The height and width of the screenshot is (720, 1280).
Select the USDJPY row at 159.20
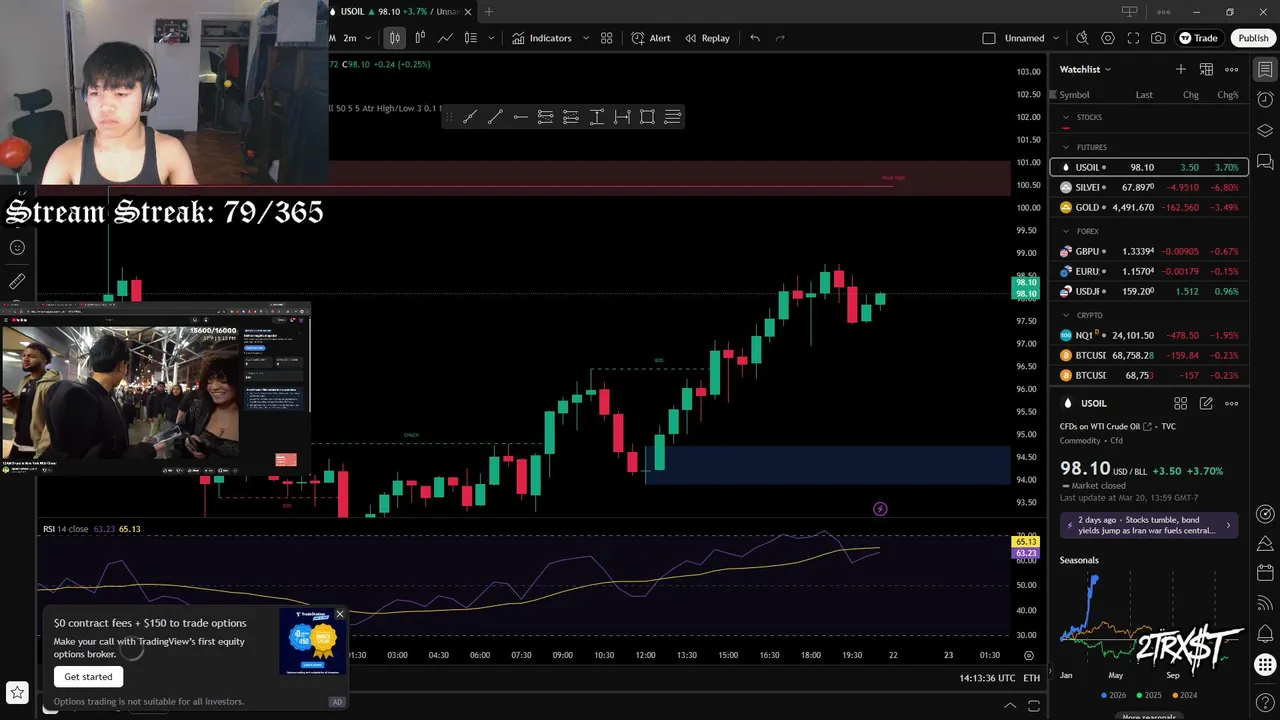click(x=1149, y=291)
